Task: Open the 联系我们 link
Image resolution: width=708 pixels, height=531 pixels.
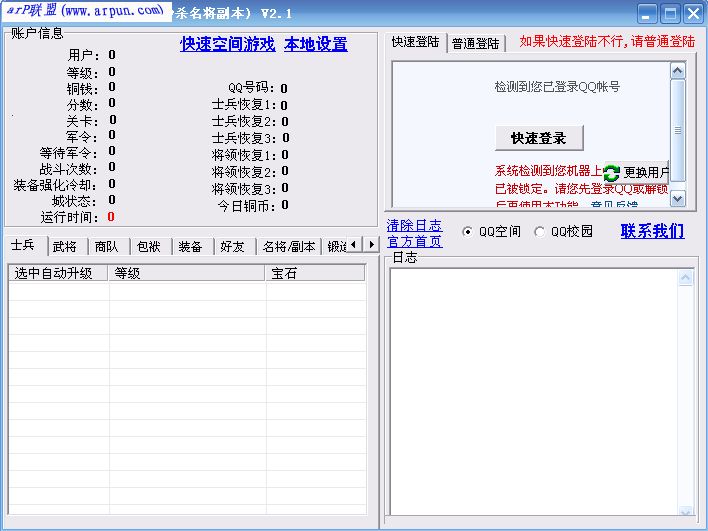Action: coord(652,231)
